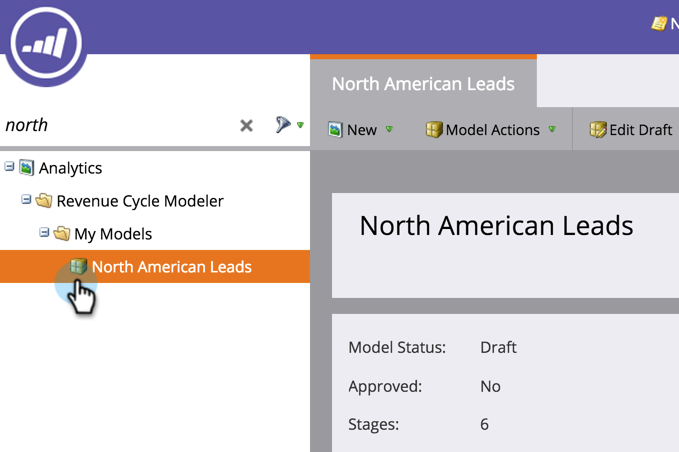Collapse the Revenue Cycle Modeler folder
Image resolution: width=679 pixels, height=452 pixels.
(x=26, y=200)
